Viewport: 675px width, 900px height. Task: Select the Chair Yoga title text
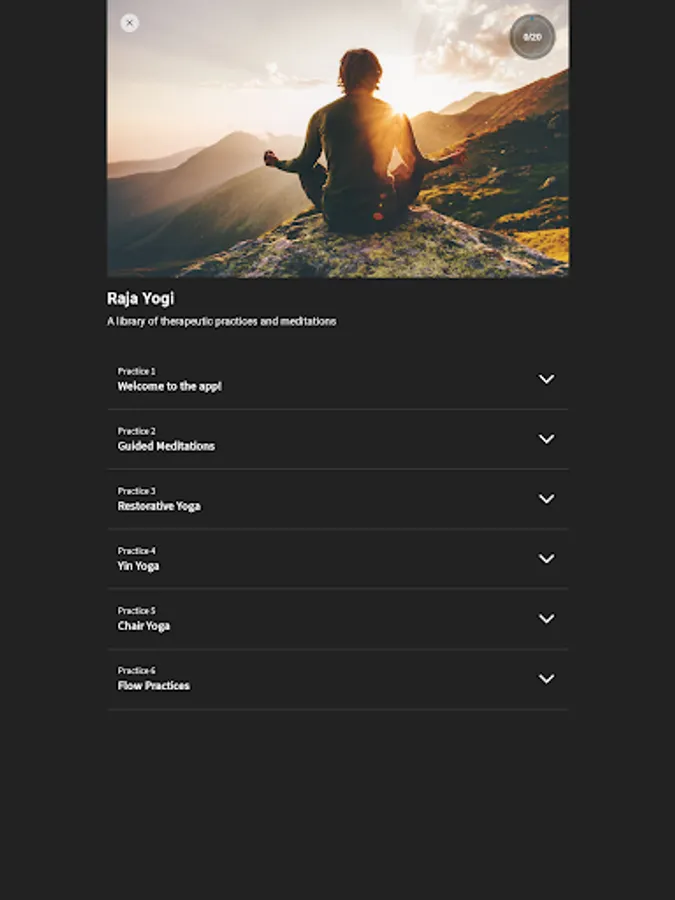[x=143, y=626]
